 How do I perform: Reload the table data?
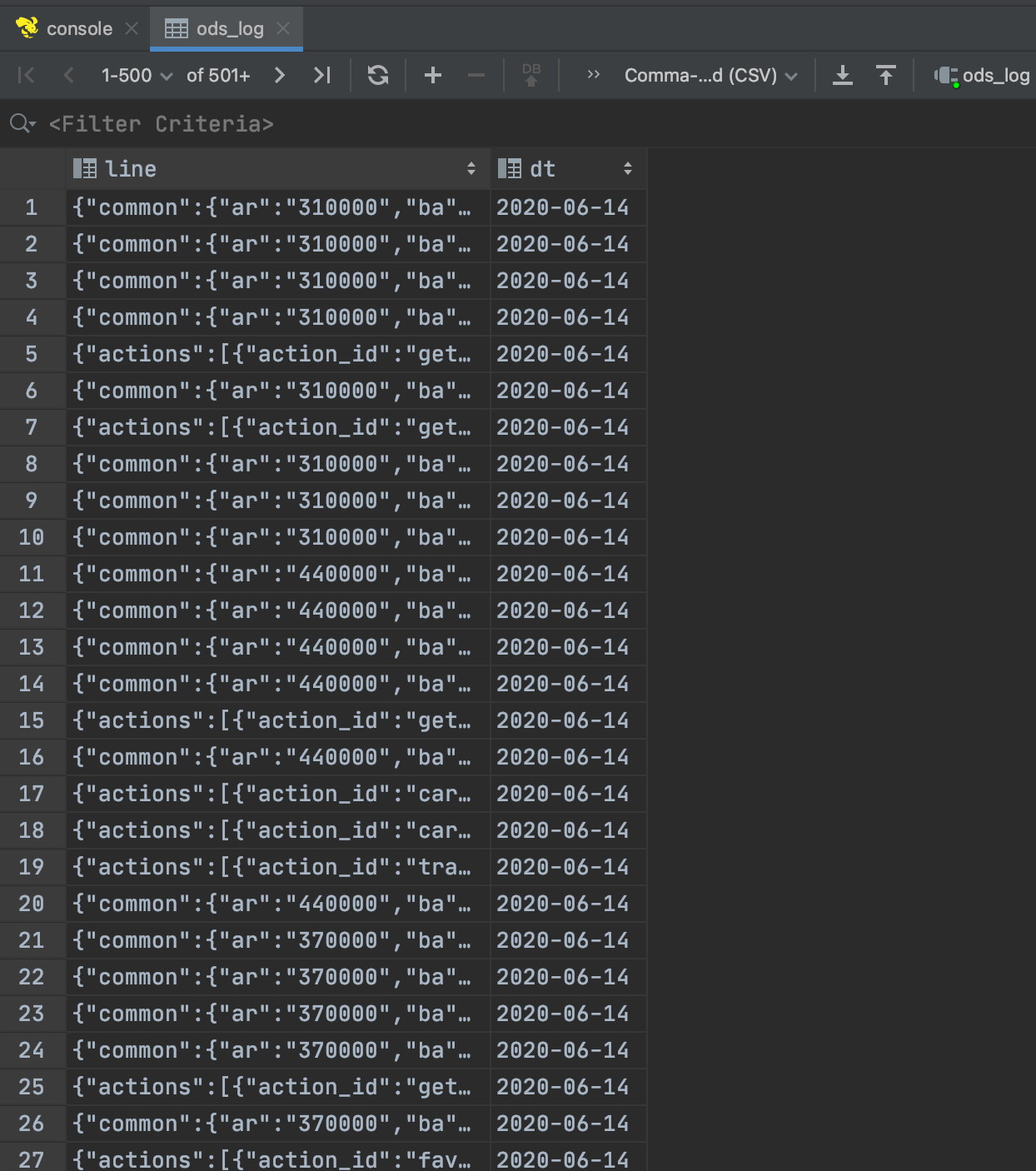click(x=378, y=76)
